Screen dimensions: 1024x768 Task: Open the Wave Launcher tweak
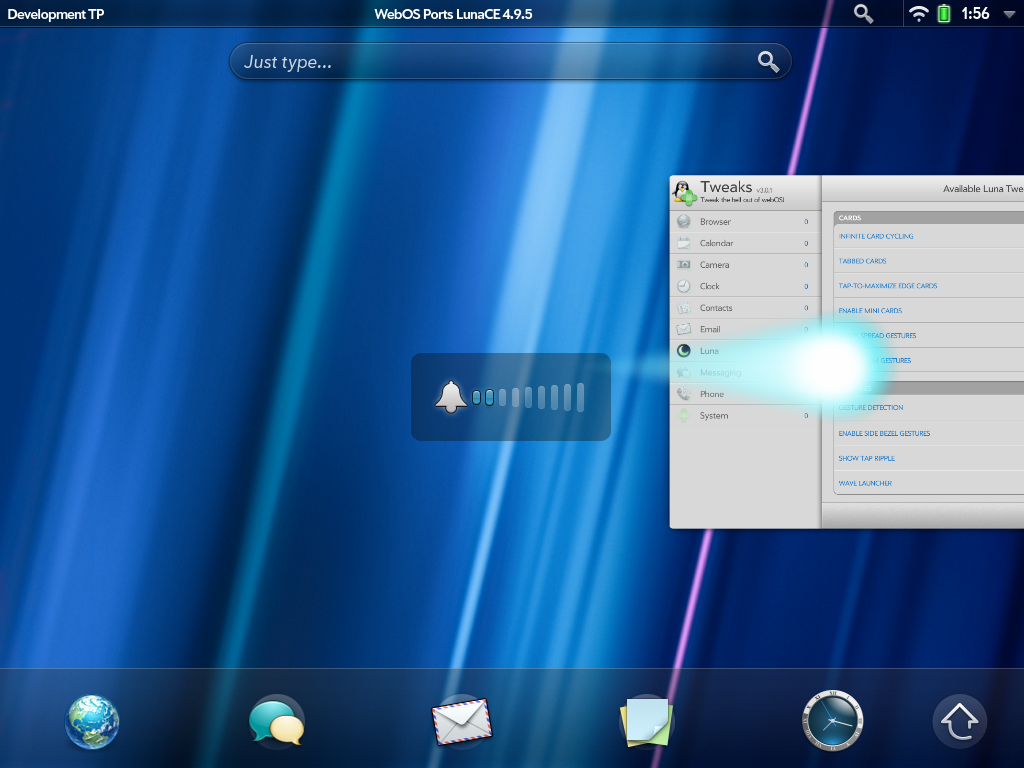pyautogui.click(x=865, y=484)
